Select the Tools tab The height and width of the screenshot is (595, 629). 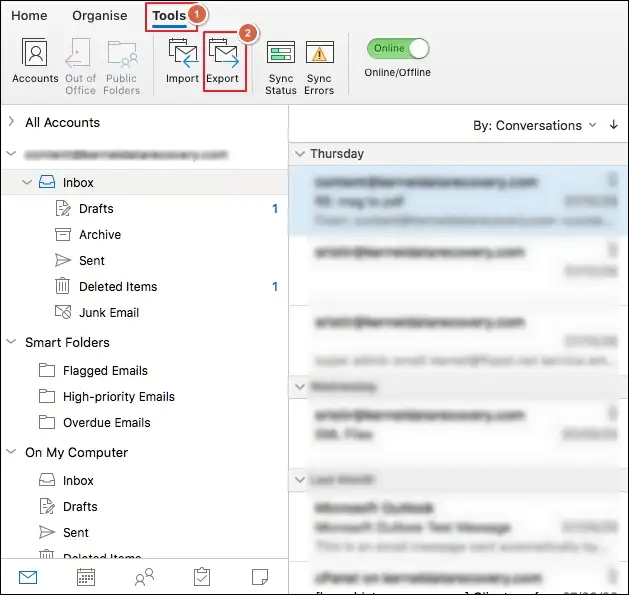point(169,15)
